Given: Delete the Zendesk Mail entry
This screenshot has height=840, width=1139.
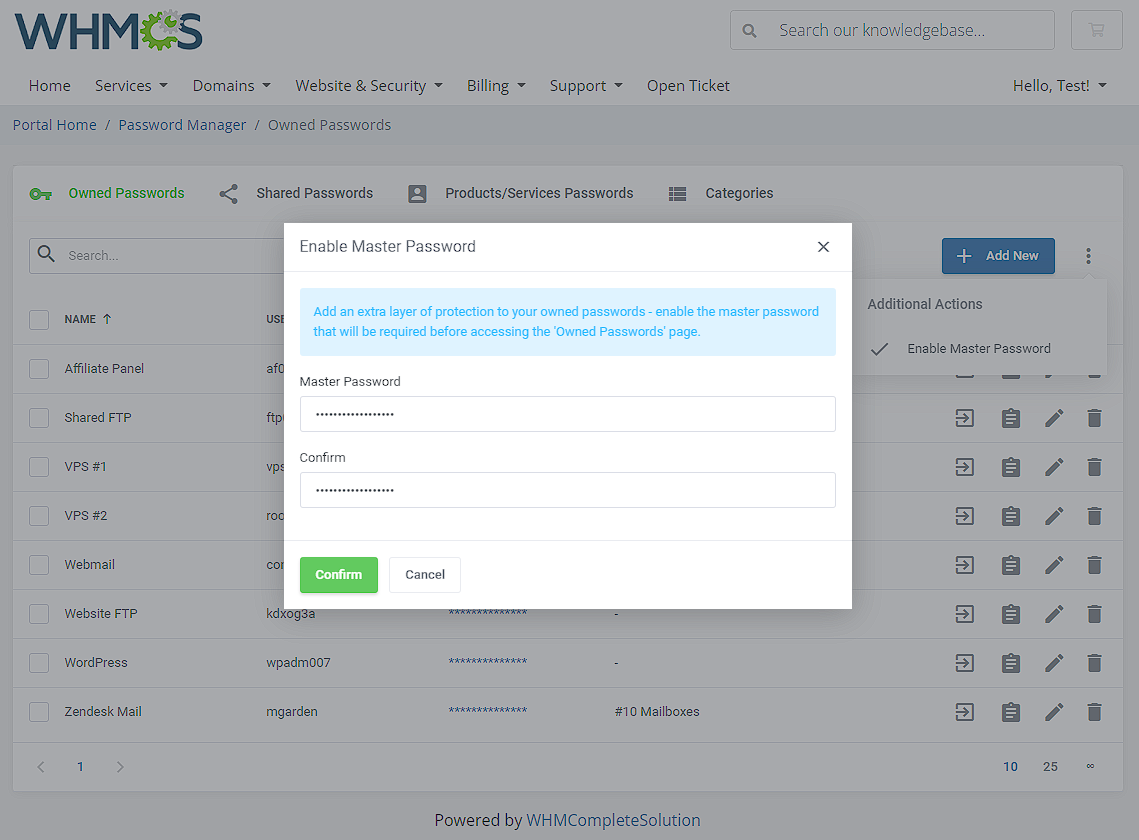Looking at the screenshot, I should (1094, 712).
